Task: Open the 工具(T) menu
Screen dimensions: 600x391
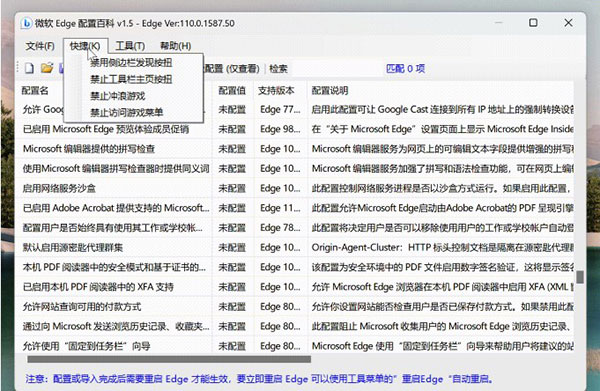Action: (130, 46)
